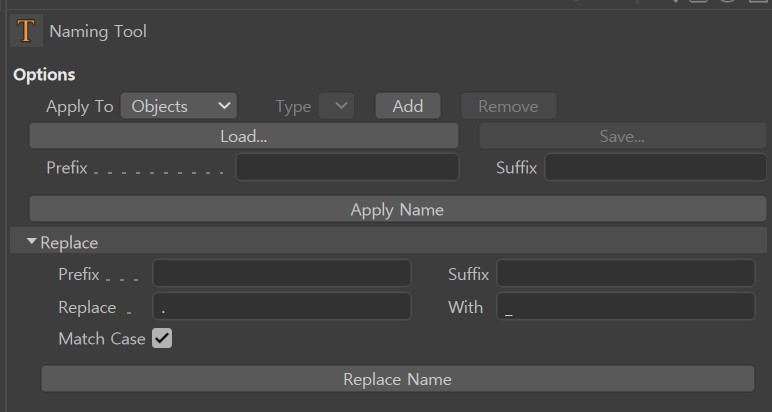The width and height of the screenshot is (772, 412).
Task: Focus the Options Prefix input field
Action: (x=348, y=167)
